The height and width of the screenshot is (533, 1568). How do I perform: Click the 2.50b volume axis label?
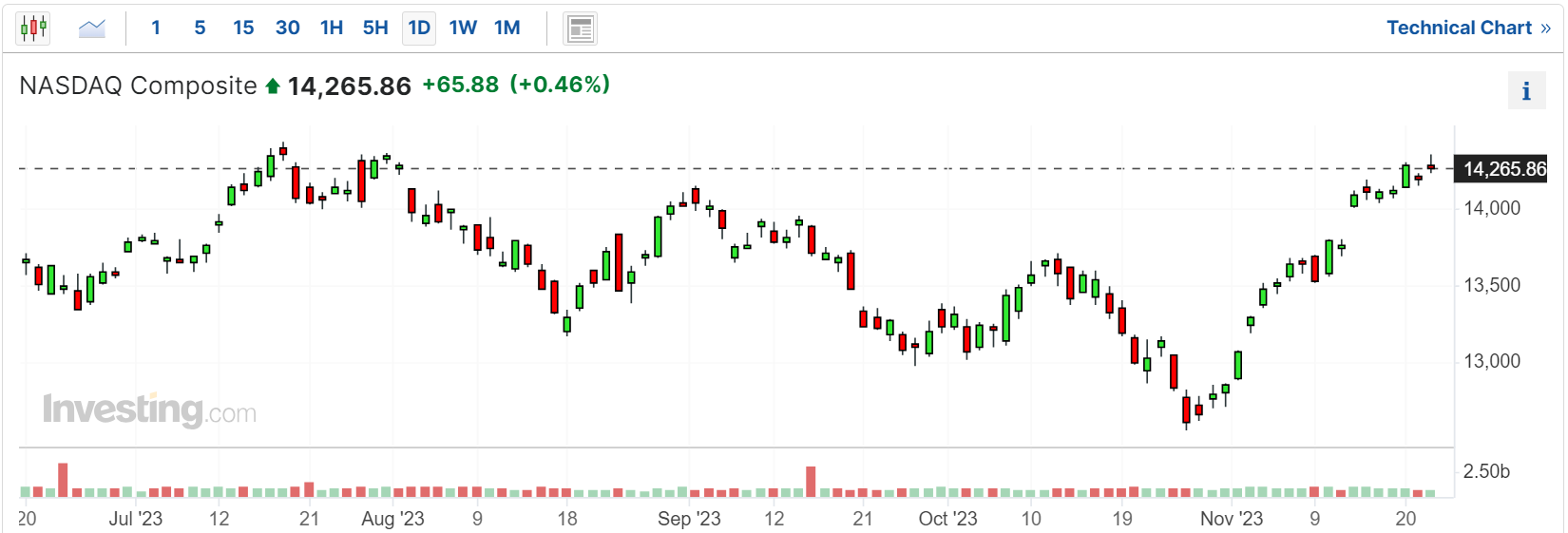click(1486, 471)
